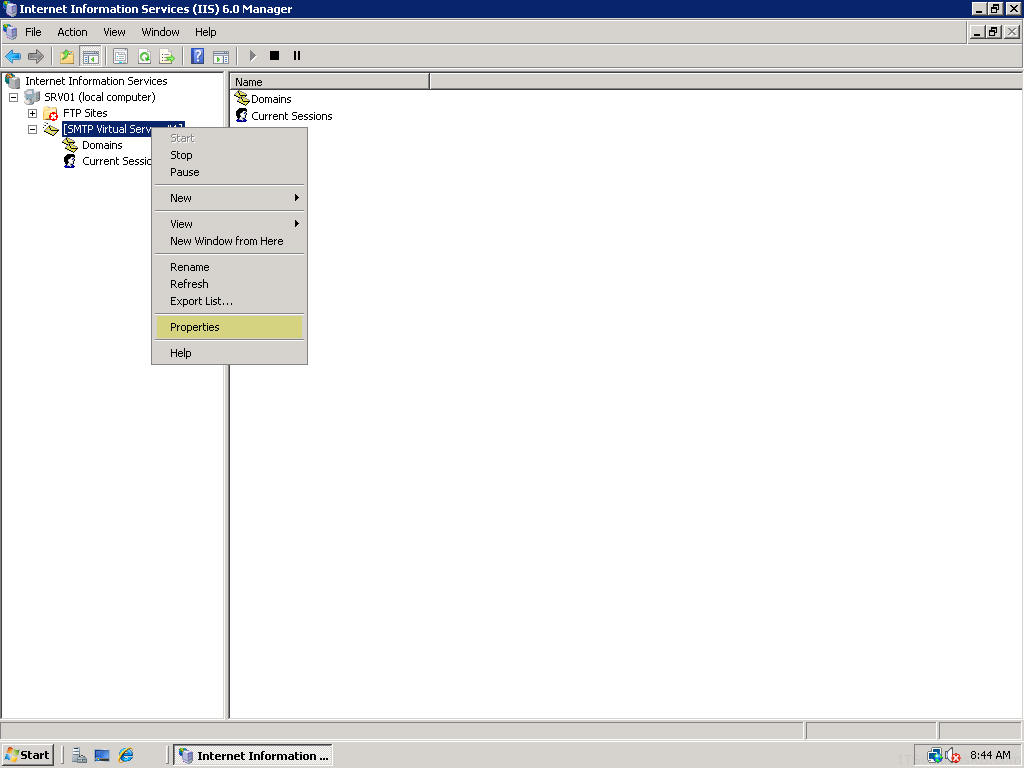Click the black square Stop Item toolbar icon

[274, 56]
